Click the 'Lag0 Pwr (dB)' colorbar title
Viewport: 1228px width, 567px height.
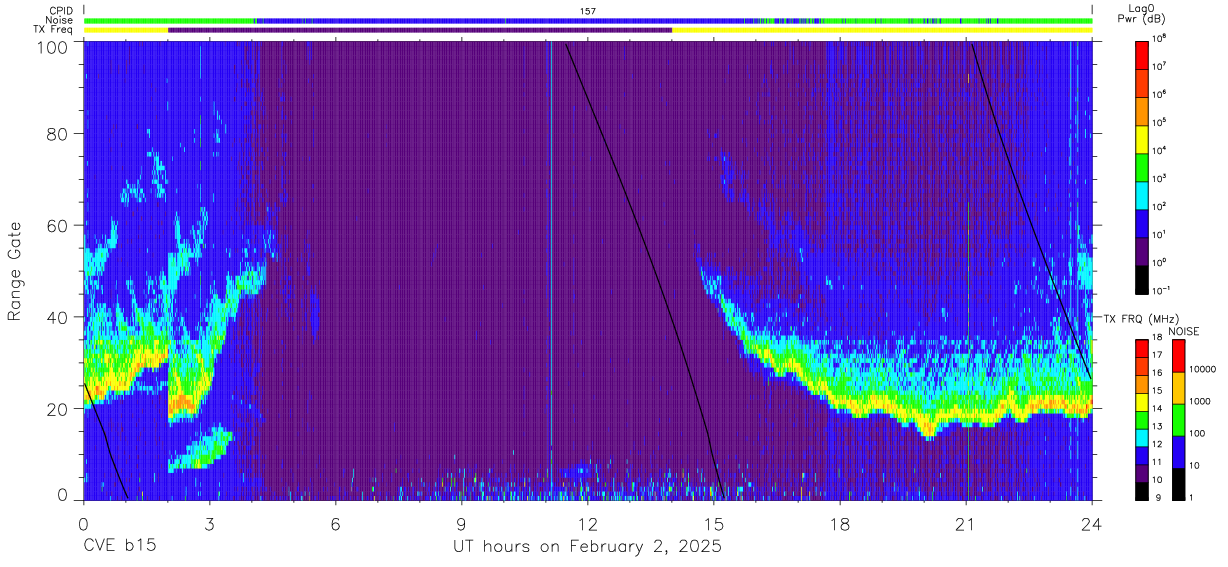click(1144, 14)
